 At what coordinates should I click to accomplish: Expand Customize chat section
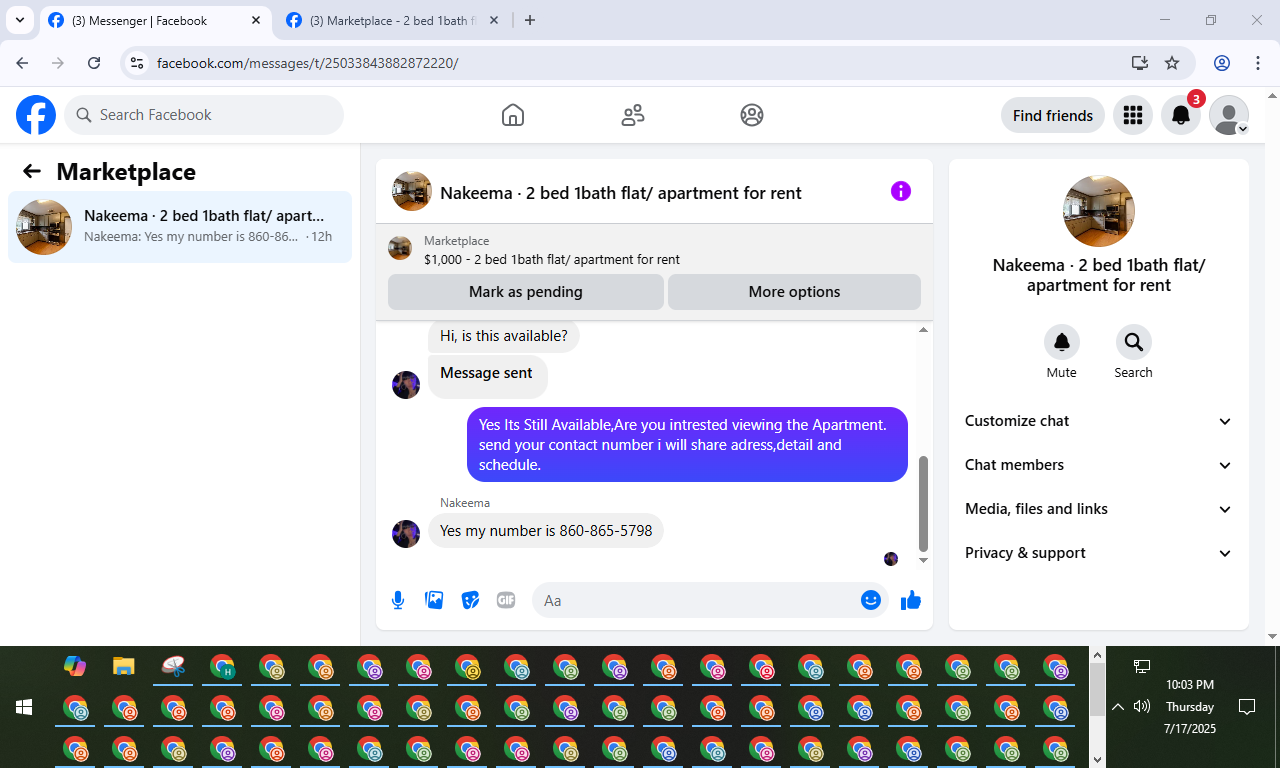pyautogui.click(x=1099, y=421)
